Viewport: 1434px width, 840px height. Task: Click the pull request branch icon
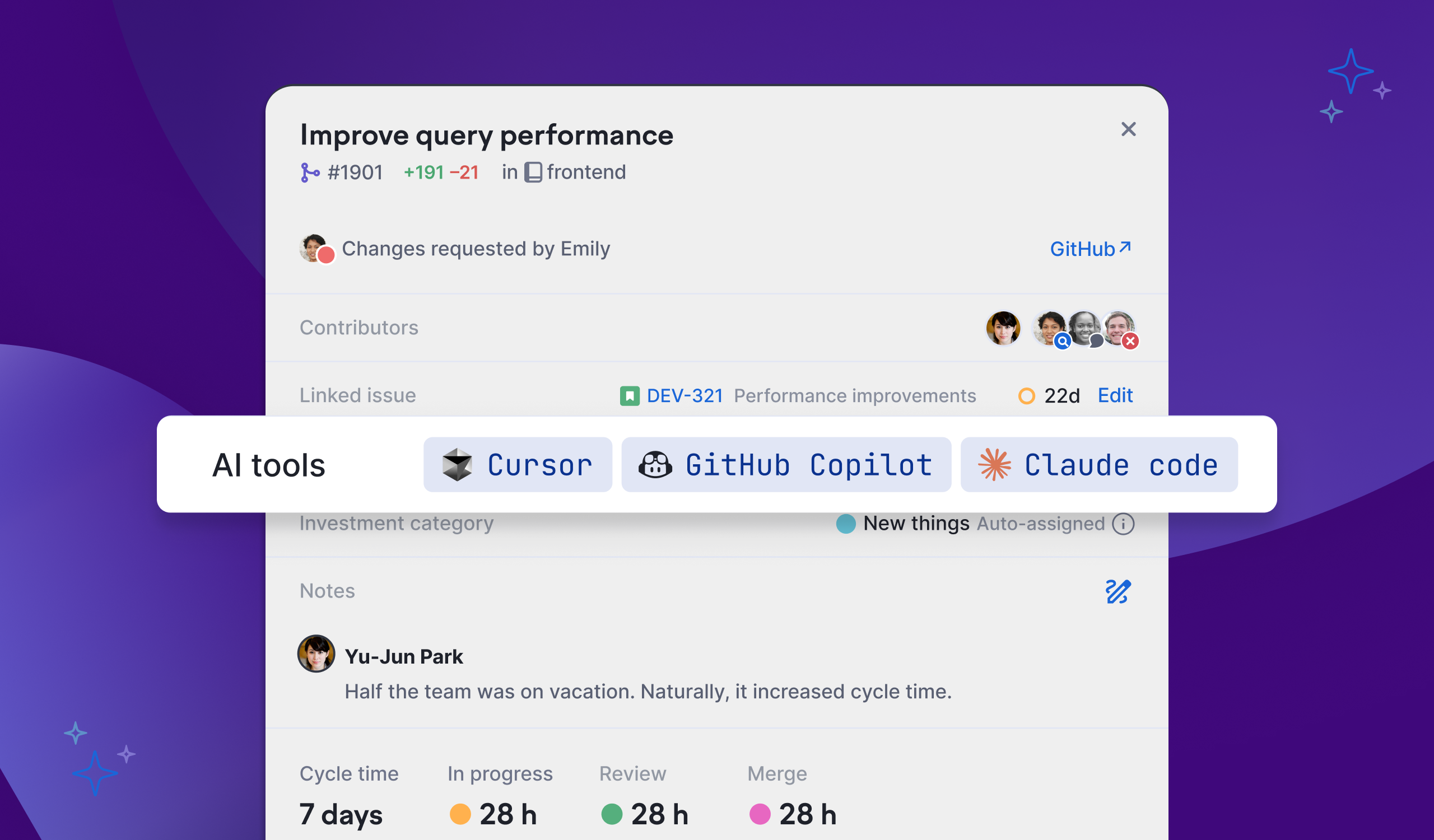pyautogui.click(x=310, y=172)
